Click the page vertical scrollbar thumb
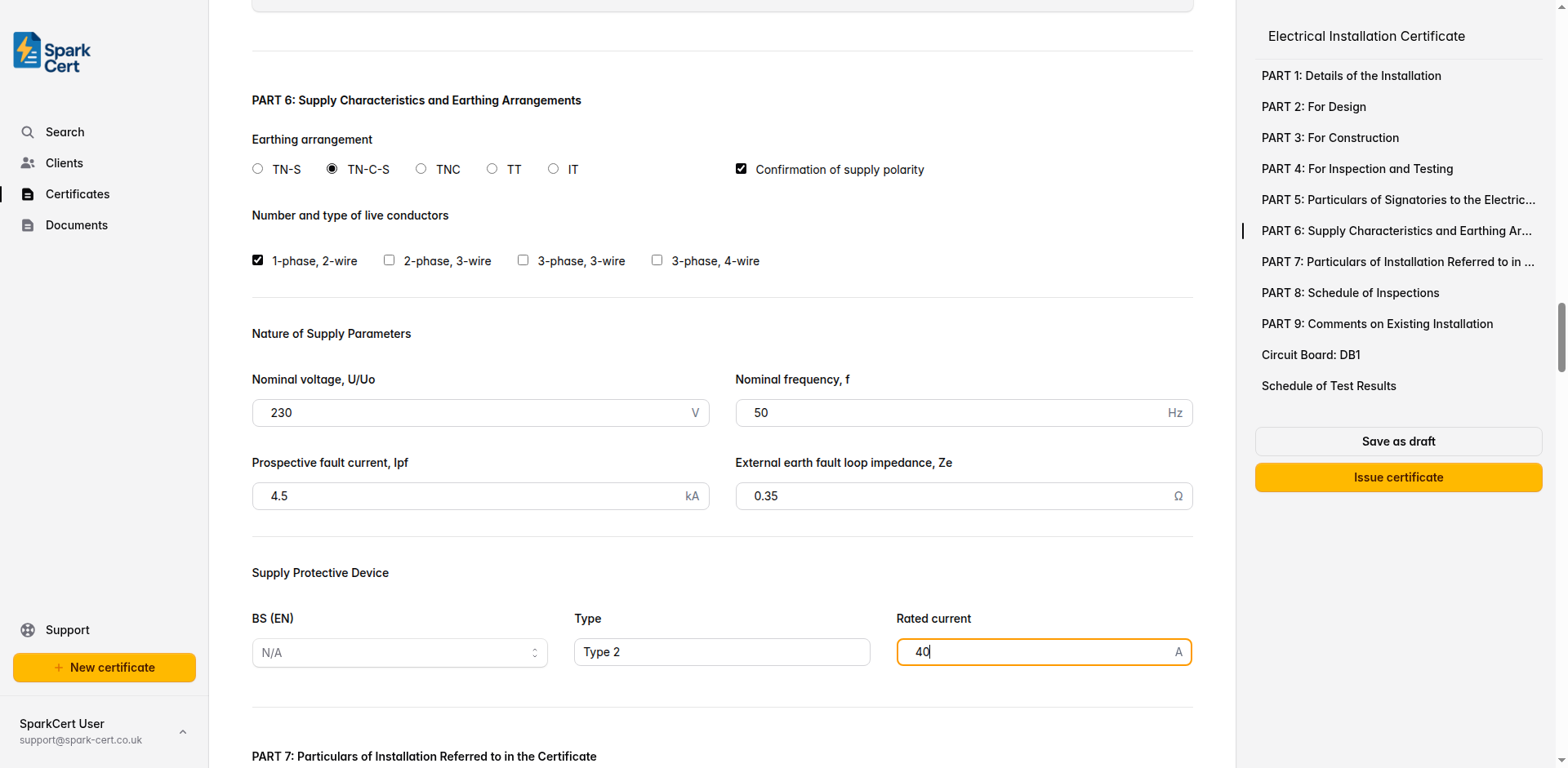This screenshot has width=1568, height=768. point(1561,336)
